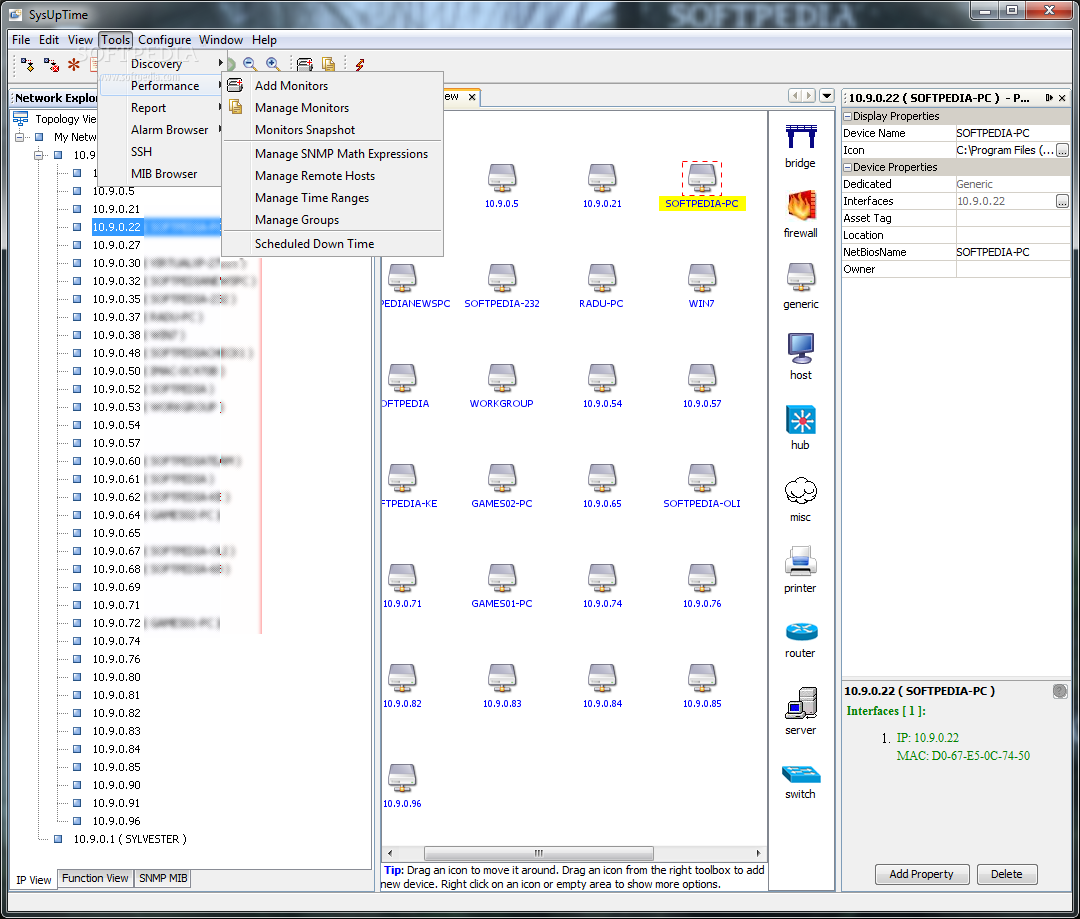Screen dimensions: 1080x919
Task: Switch to the Function View tab
Action: [95, 878]
